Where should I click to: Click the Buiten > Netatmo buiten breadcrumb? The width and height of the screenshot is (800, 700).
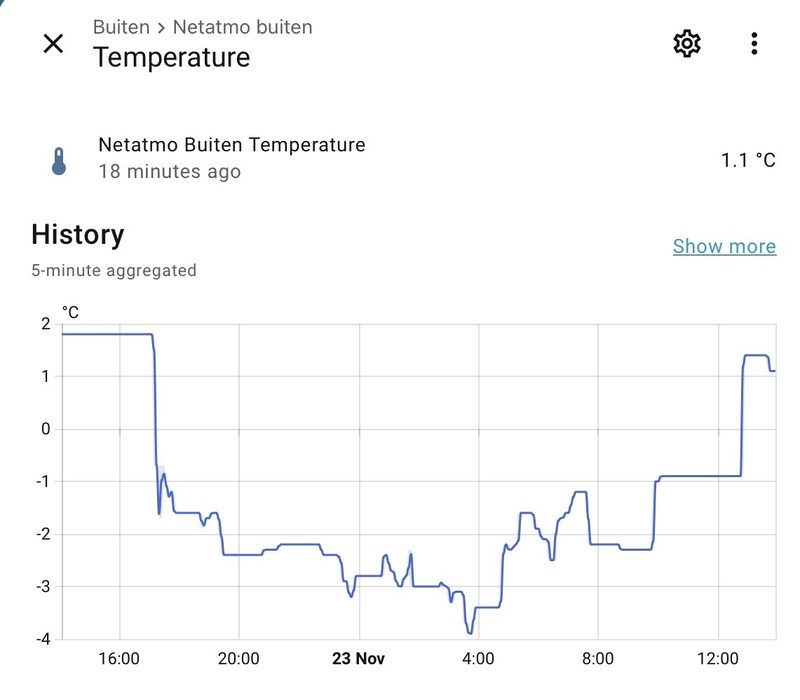(202, 27)
